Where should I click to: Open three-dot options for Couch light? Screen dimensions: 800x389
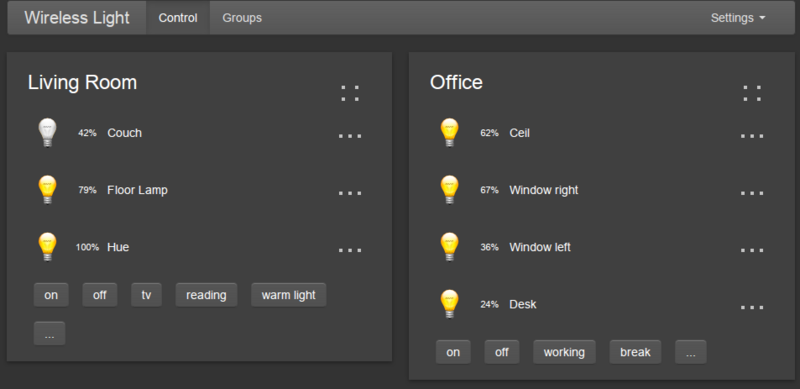(x=350, y=136)
